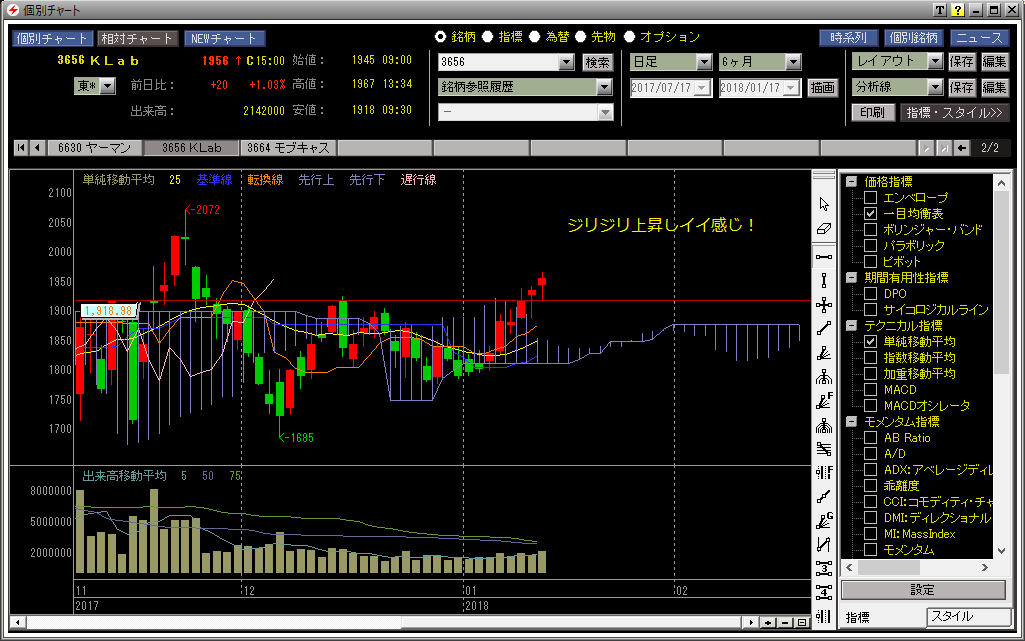
Task: Click the 指標・スタイル>> button
Action: [954, 112]
